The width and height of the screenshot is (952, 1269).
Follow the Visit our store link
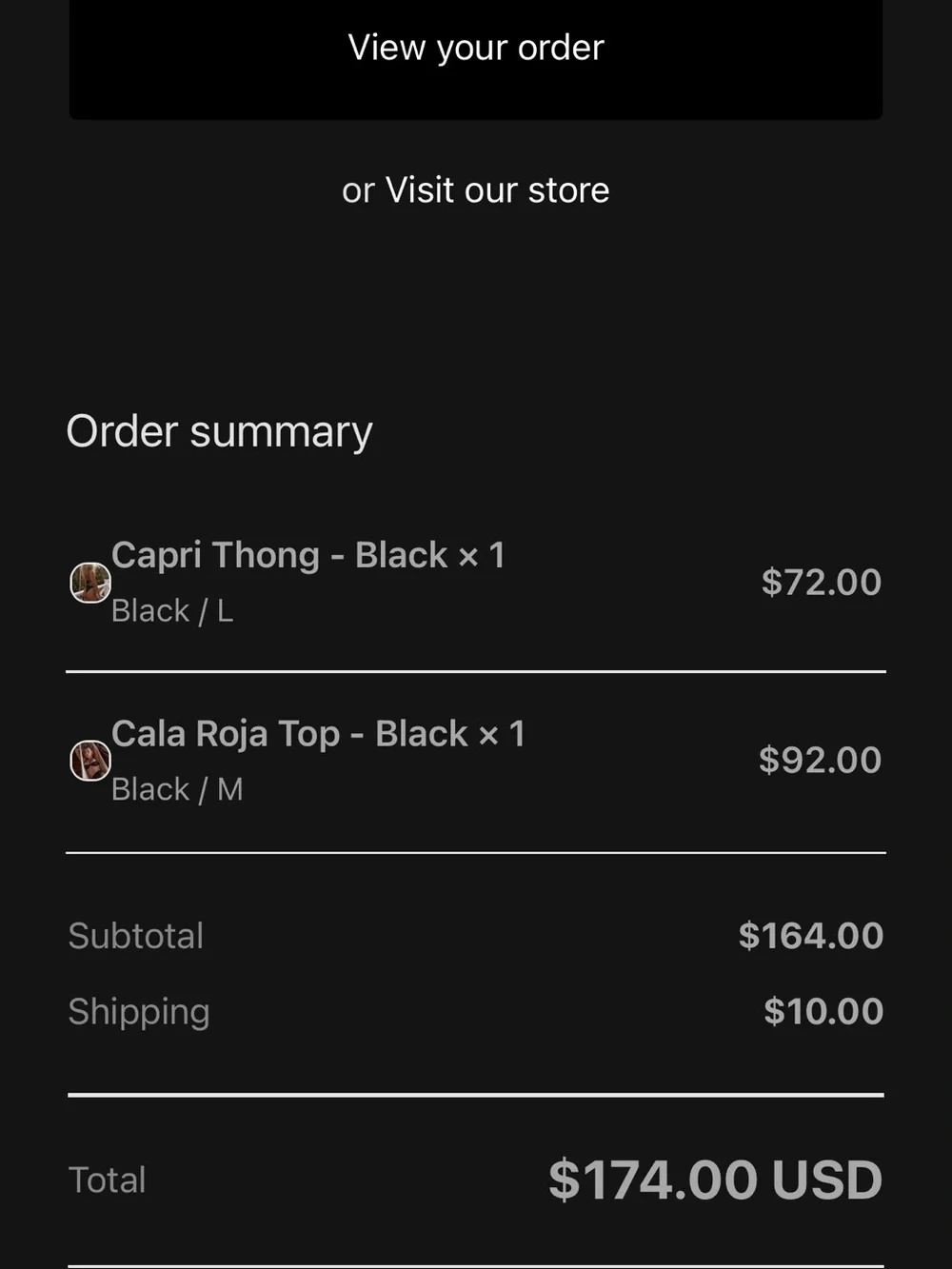(497, 190)
